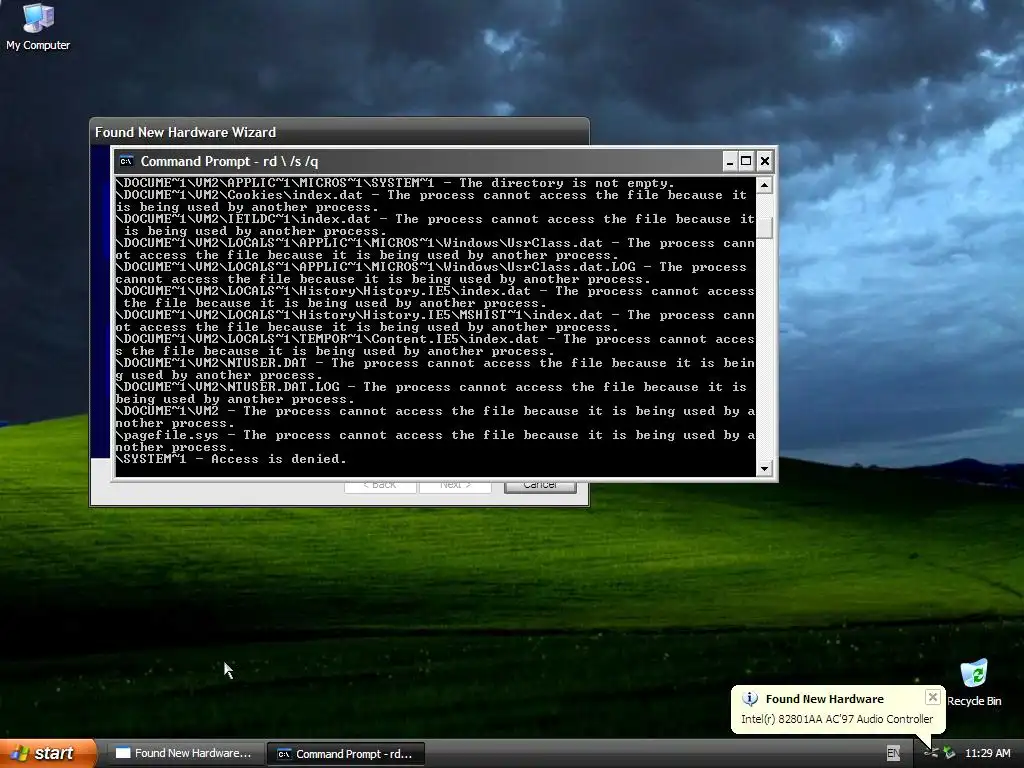Click the NTUSER.DAT.LOG error line

click(431, 393)
